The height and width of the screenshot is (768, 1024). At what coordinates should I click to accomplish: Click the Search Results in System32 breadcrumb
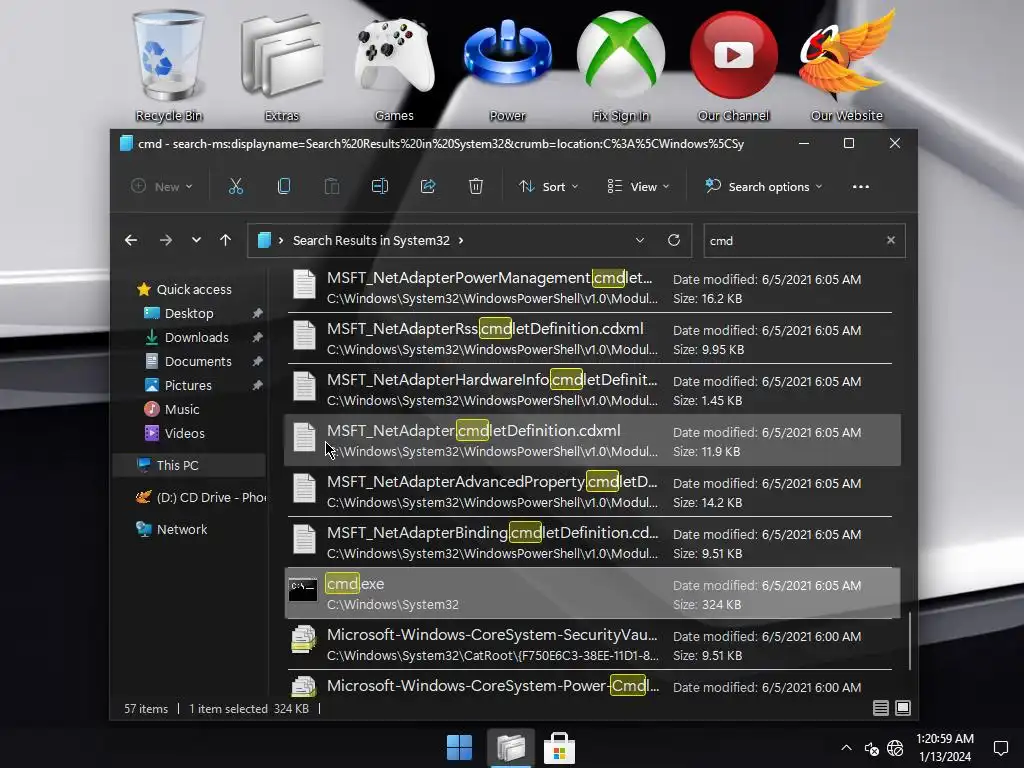point(371,240)
